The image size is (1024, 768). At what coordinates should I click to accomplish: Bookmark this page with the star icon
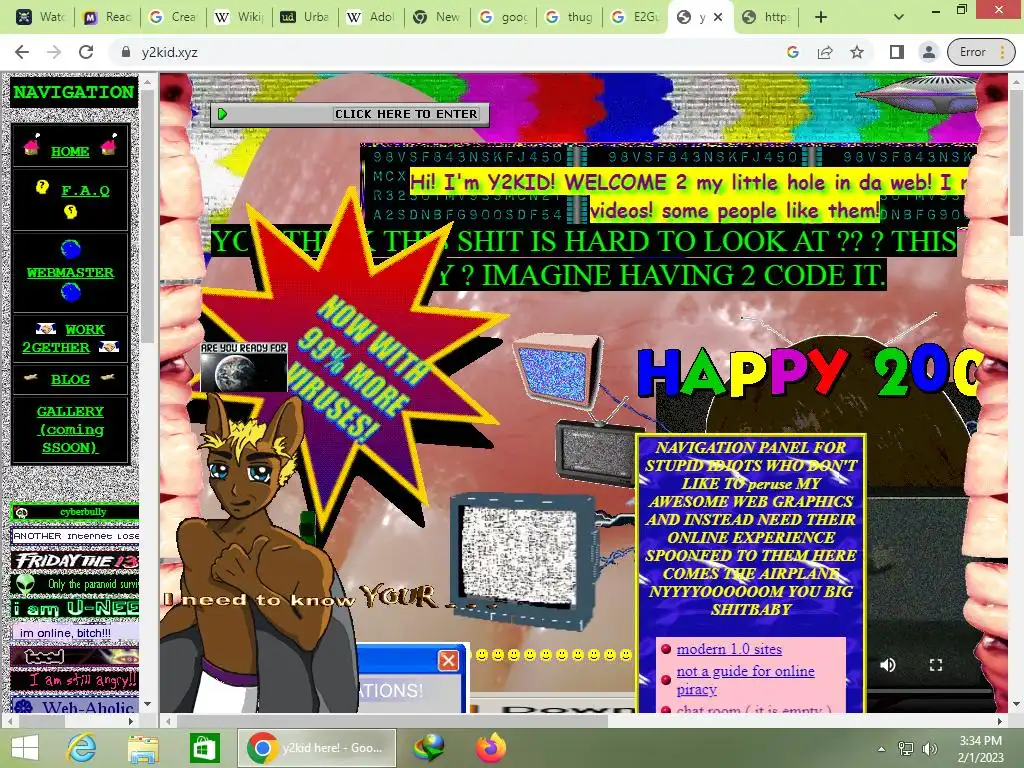click(857, 52)
